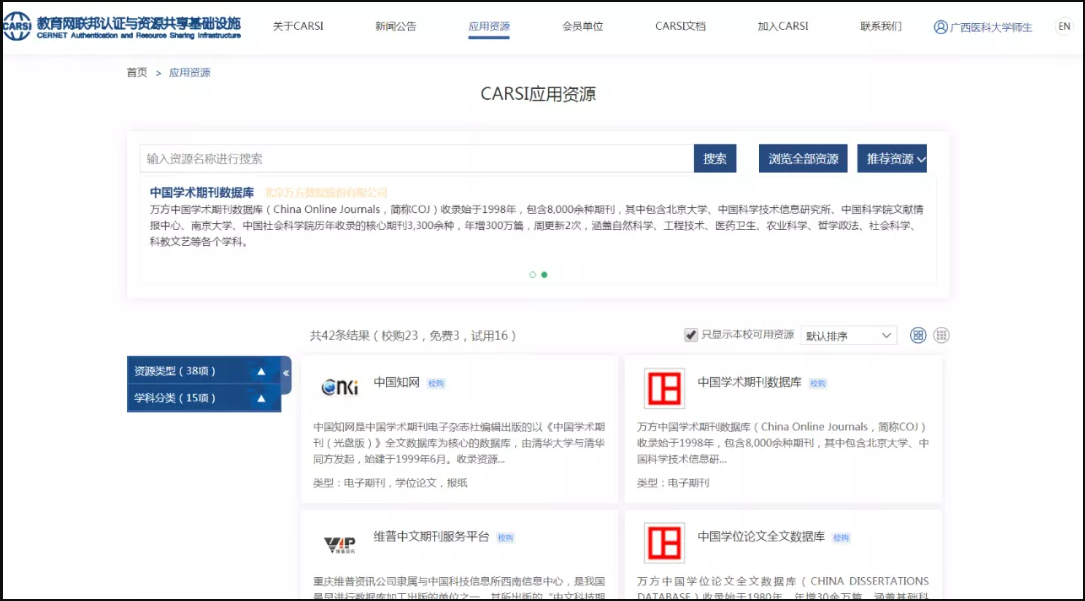Open 会员单位 menu

(583, 26)
